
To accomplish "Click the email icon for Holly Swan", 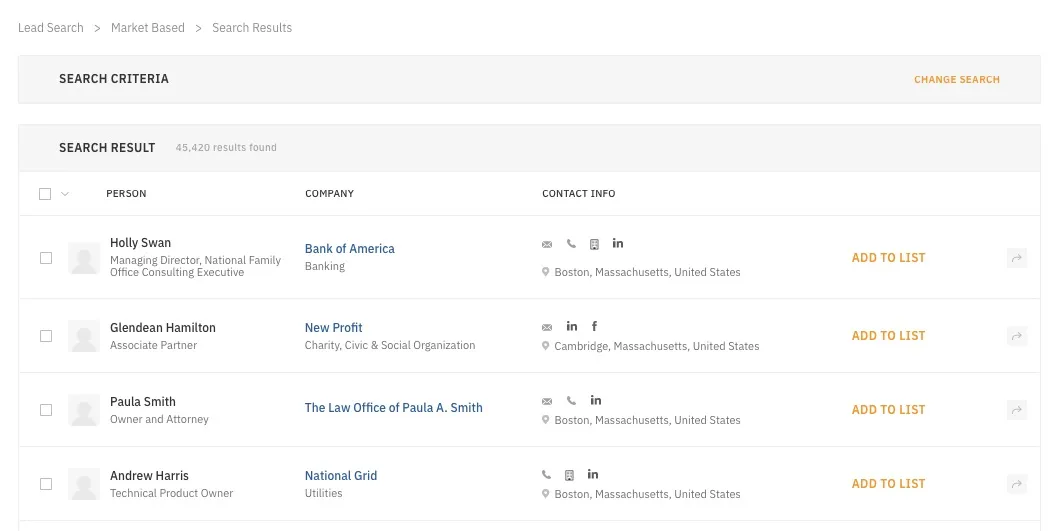I will pos(547,244).
